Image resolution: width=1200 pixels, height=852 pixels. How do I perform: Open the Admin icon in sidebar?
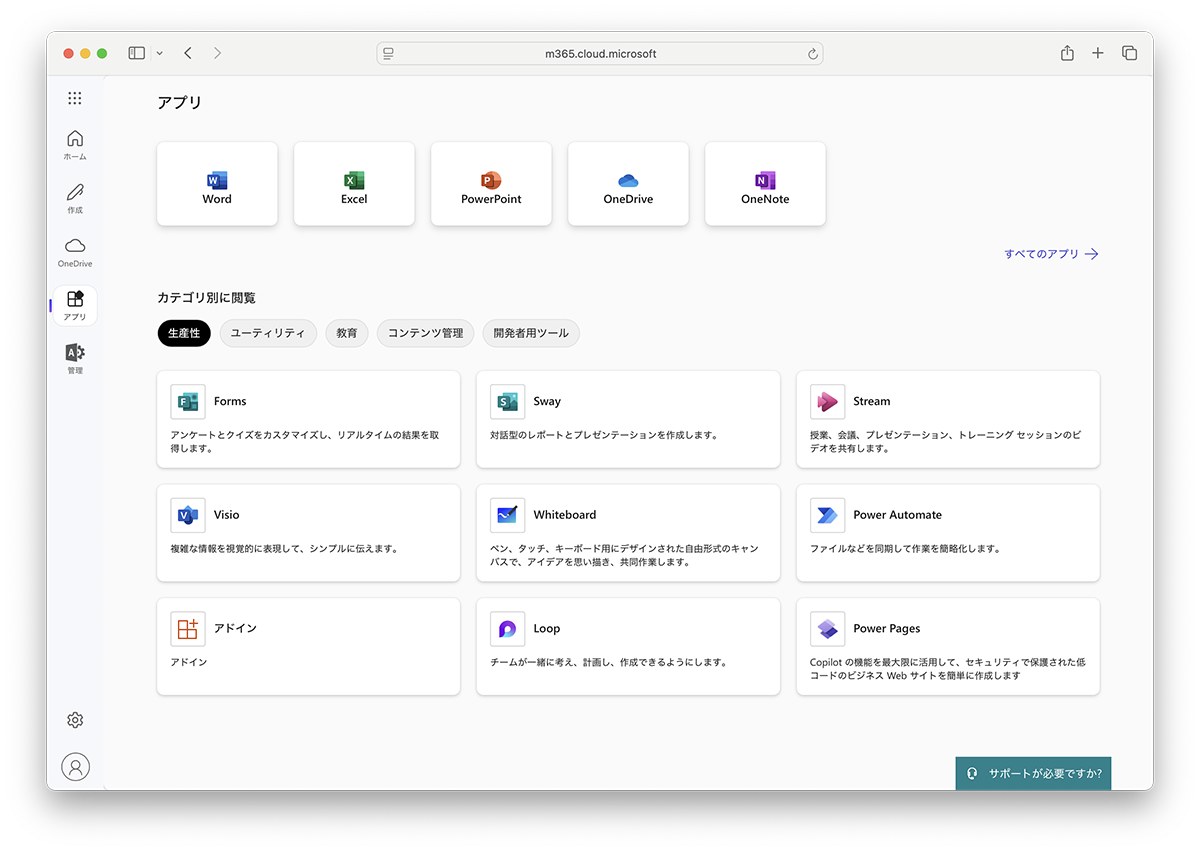(75, 358)
